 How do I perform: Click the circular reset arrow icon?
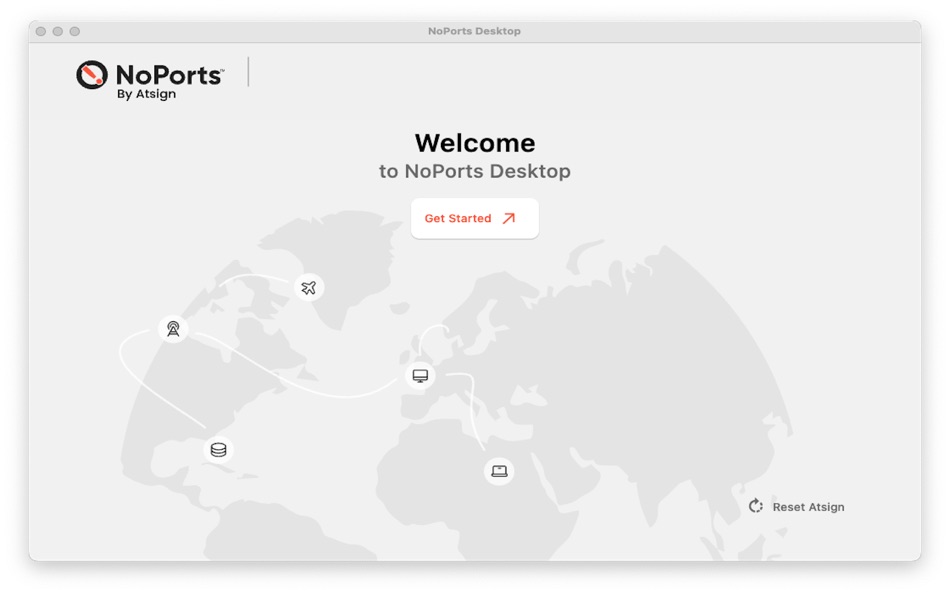tap(756, 506)
